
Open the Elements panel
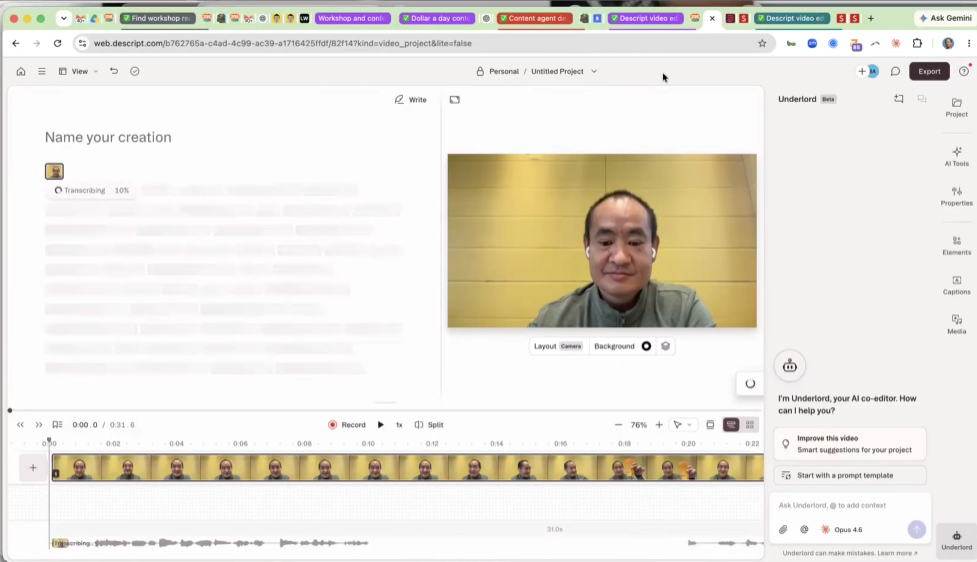coord(956,245)
